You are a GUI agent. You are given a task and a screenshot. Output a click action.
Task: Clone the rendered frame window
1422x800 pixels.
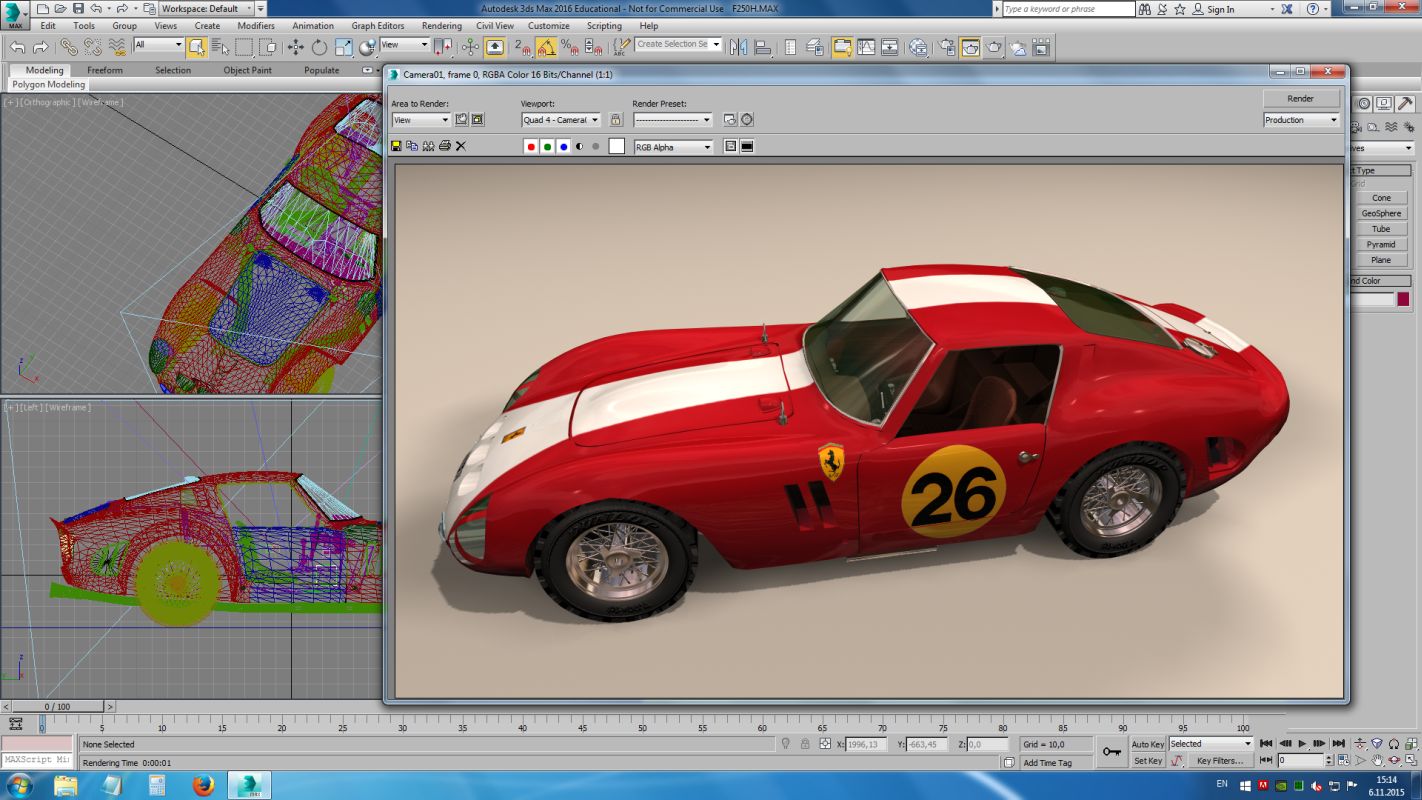click(x=428, y=146)
